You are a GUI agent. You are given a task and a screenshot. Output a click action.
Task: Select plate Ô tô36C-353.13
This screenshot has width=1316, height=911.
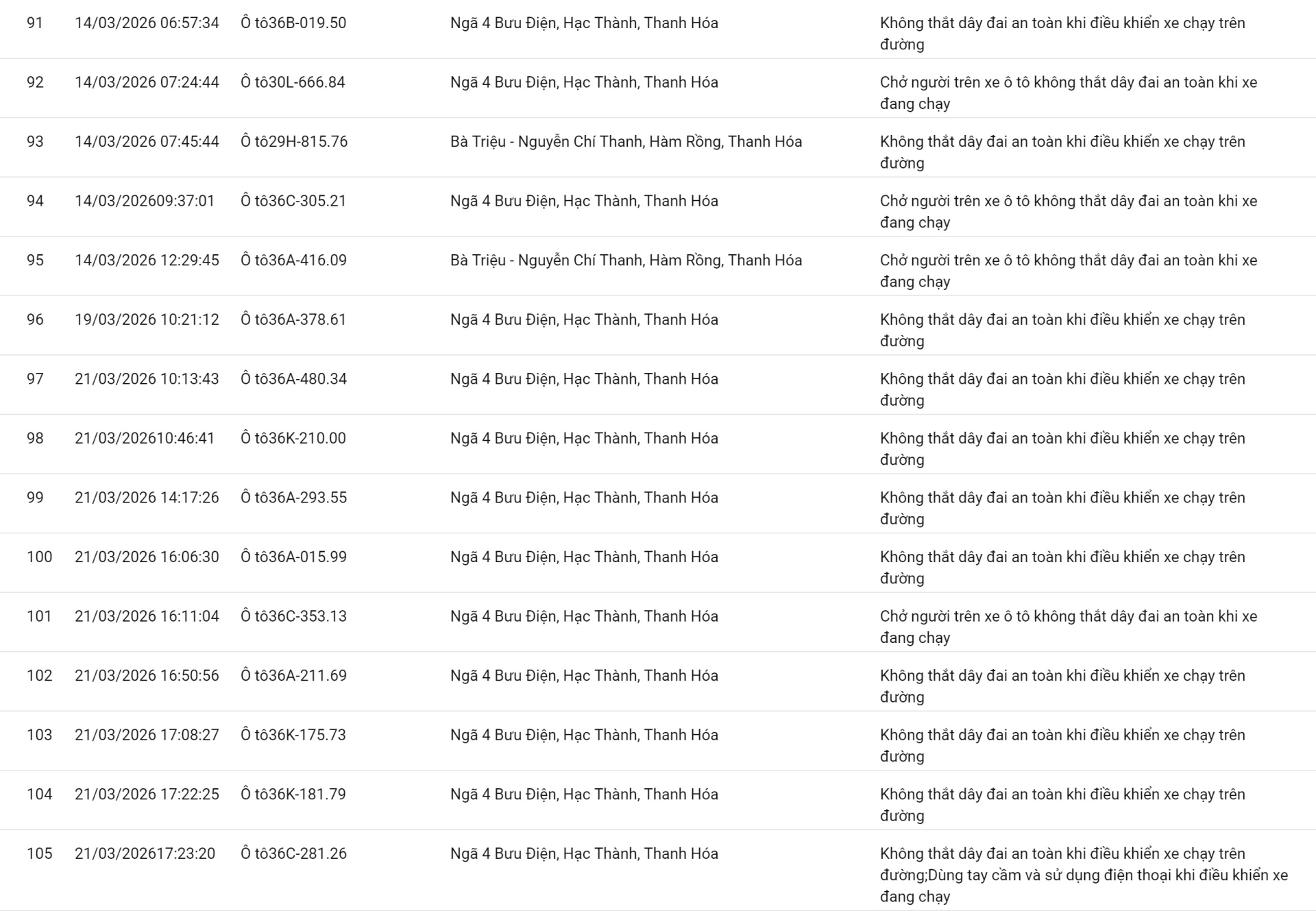coord(293,616)
